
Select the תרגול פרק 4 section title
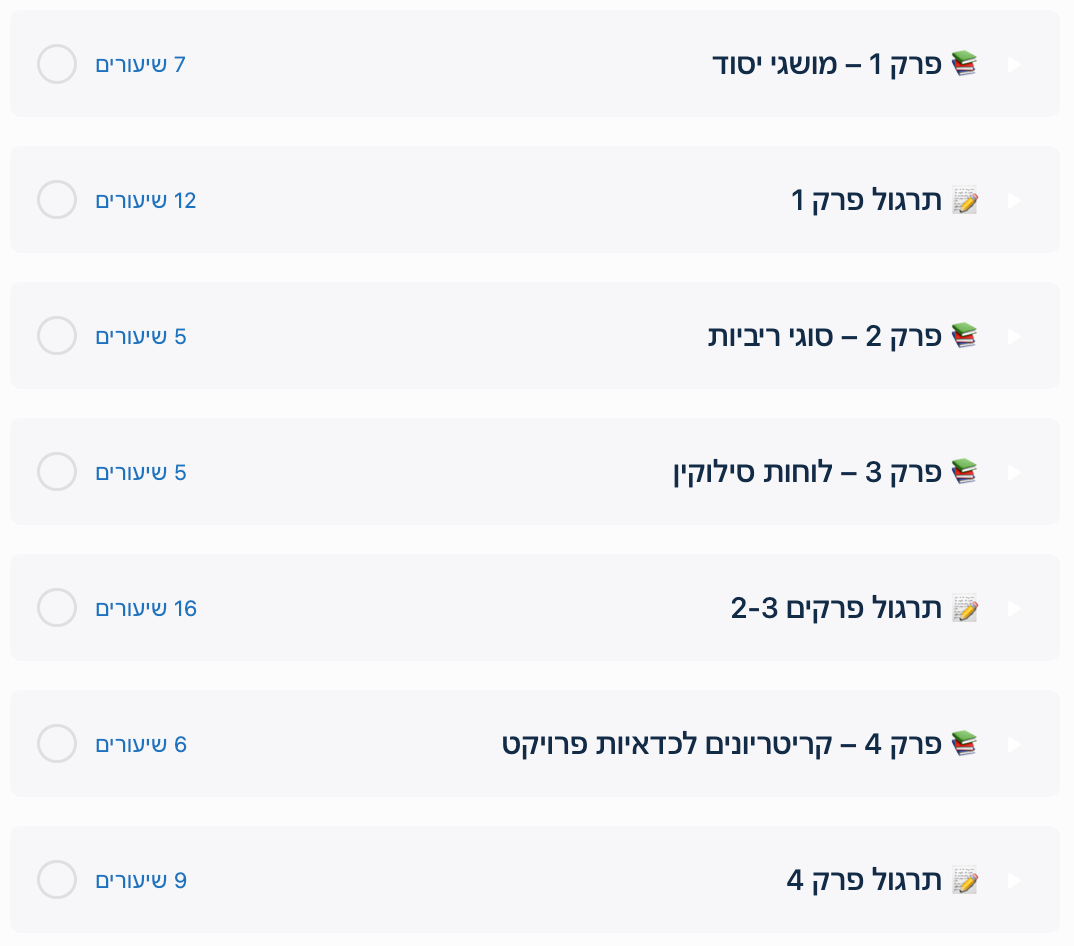click(x=864, y=880)
